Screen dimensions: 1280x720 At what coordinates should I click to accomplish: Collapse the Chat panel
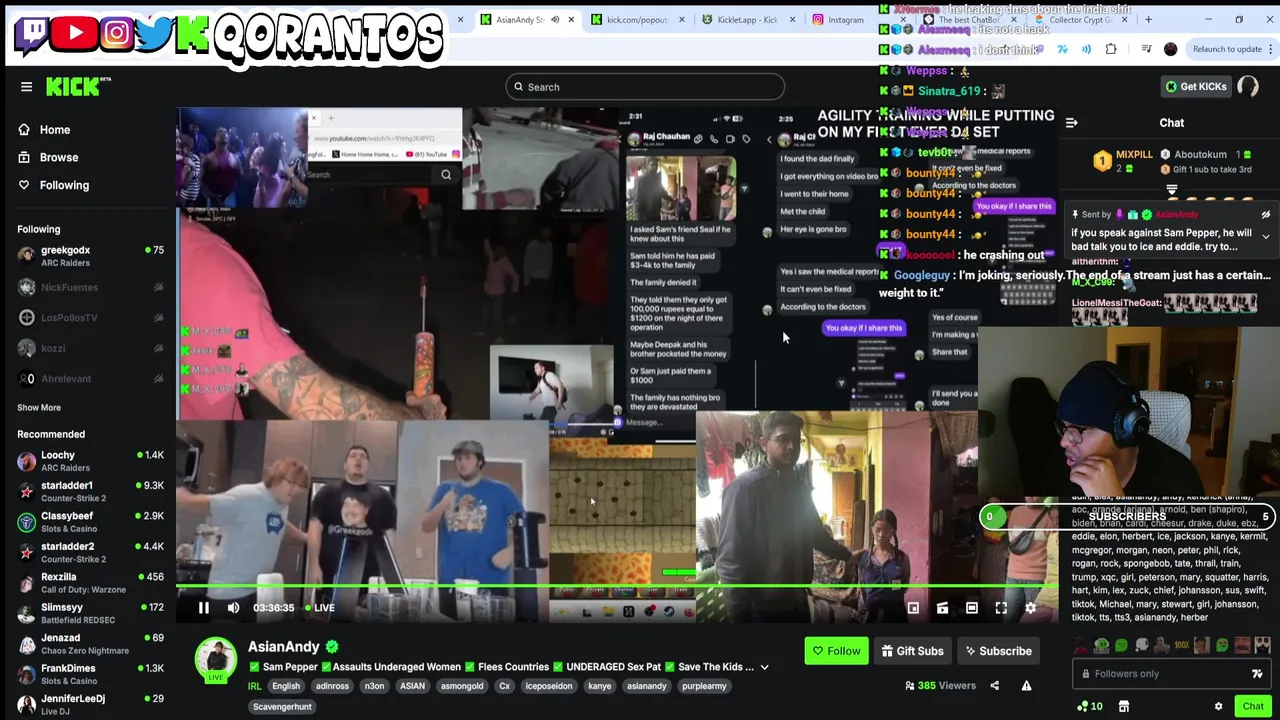click(x=1071, y=123)
